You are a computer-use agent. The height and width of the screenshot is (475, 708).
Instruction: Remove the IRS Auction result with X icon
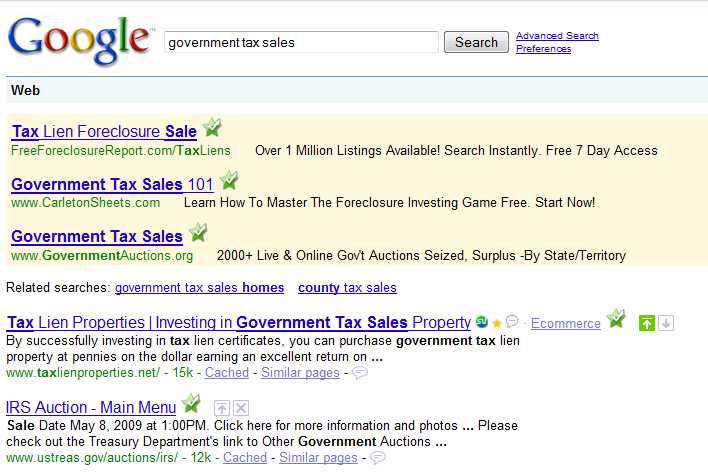241,408
